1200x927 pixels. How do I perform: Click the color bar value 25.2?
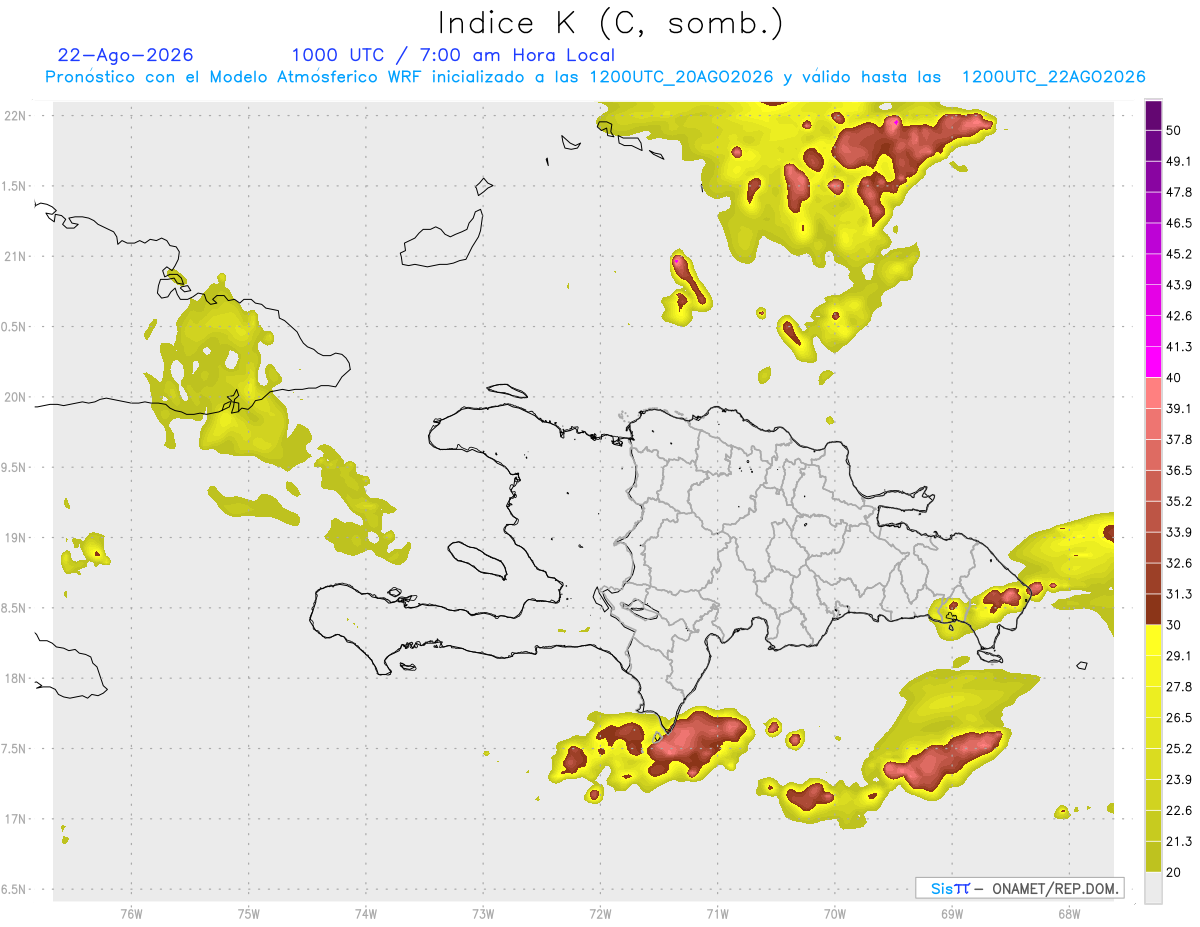pyautogui.click(x=1178, y=748)
